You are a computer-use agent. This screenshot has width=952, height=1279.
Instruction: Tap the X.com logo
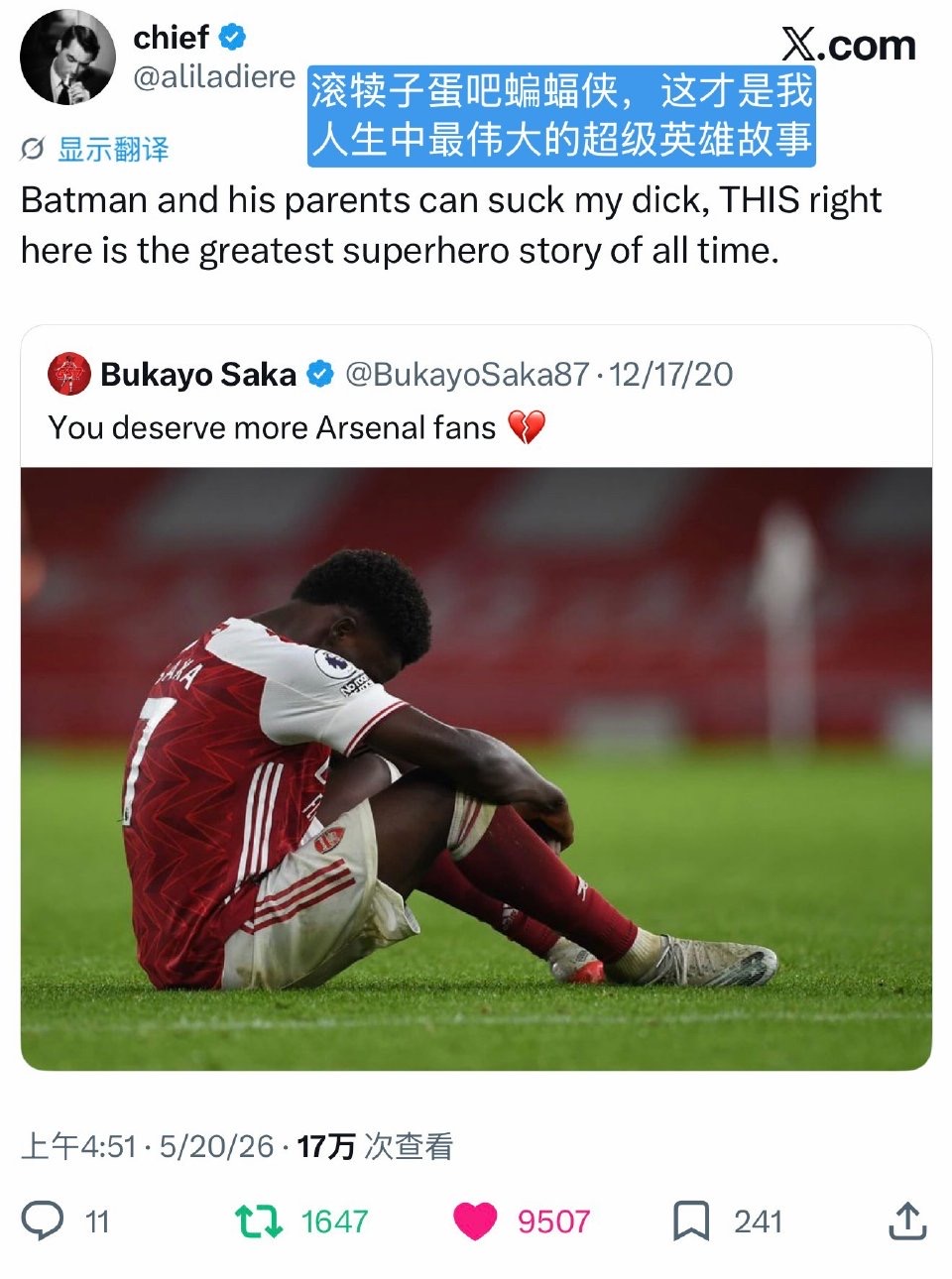click(x=849, y=45)
